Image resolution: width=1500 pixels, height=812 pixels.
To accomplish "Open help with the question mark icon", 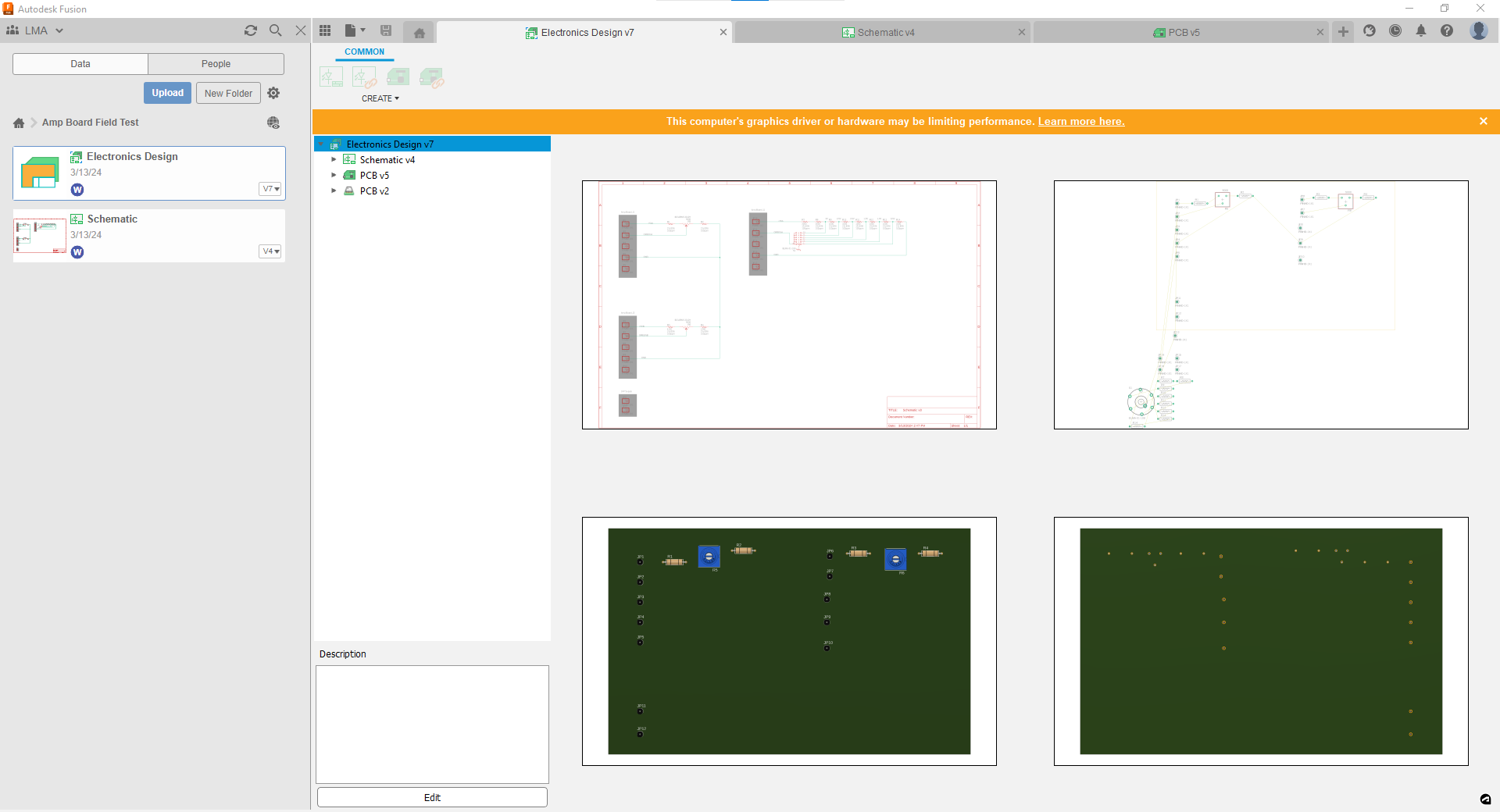I will [x=1448, y=31].
